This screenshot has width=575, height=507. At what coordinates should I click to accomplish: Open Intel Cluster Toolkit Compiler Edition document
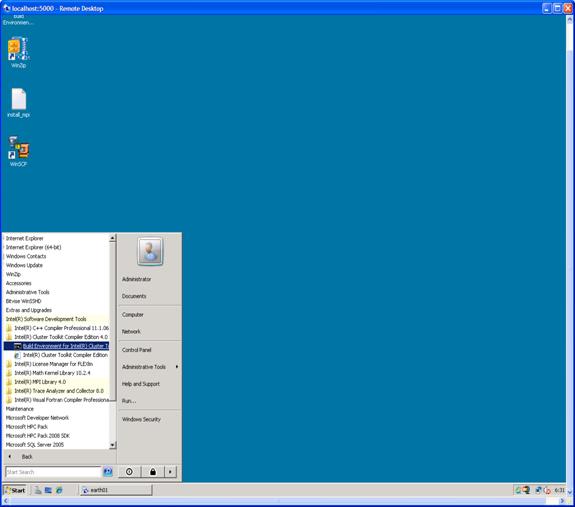(x=61, y=355)
